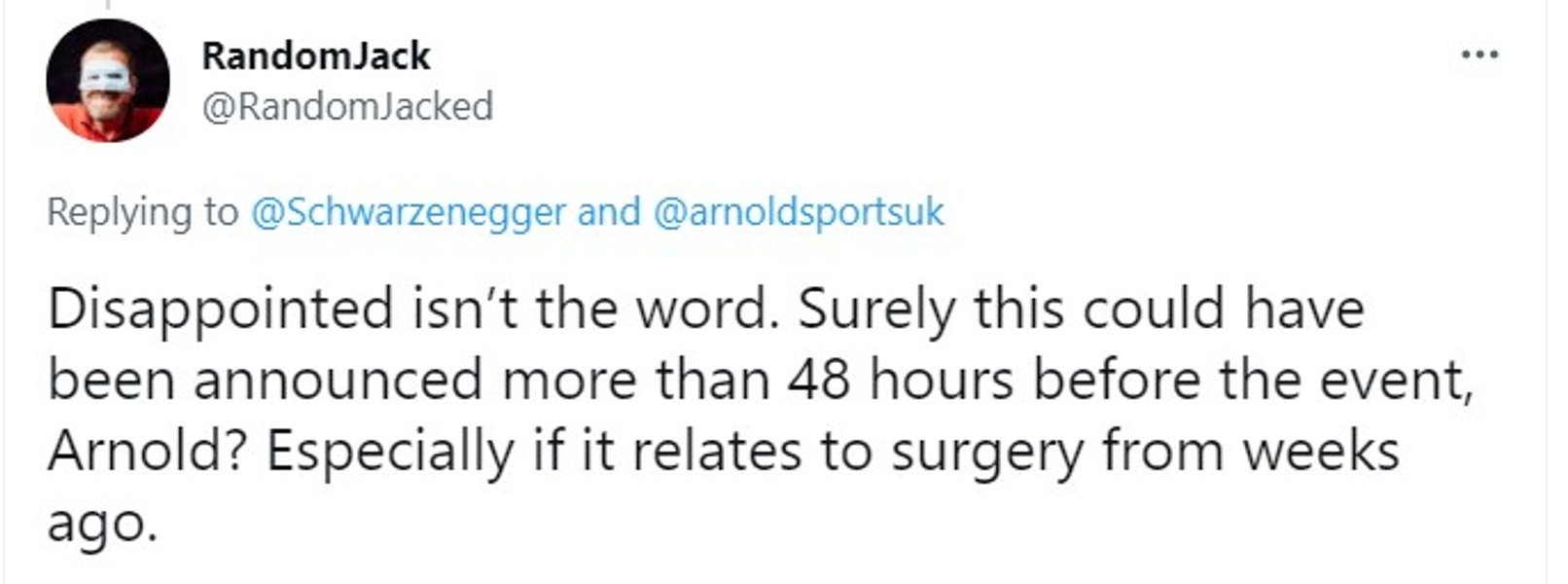Click the word 'weeks' in the tweet

coord(1322,452)
